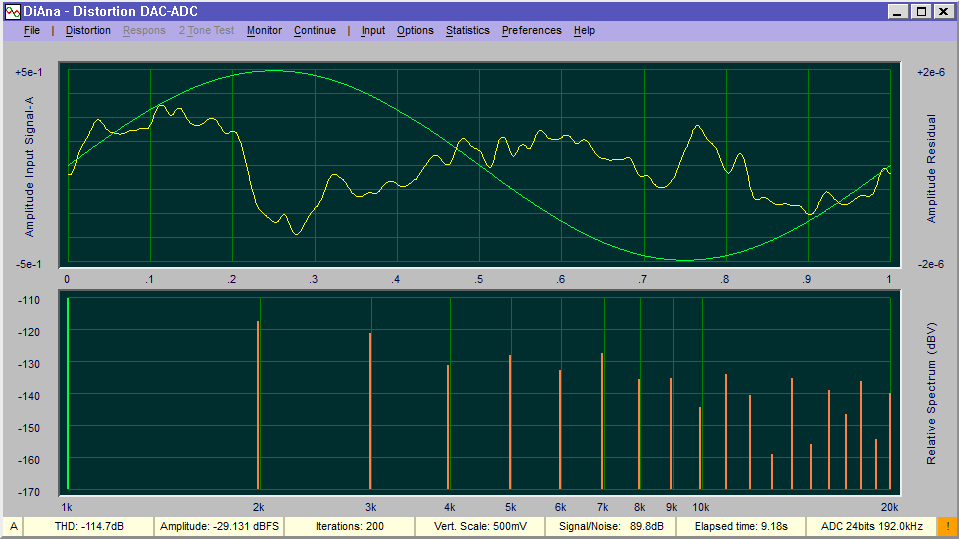Click the Signal/Noise: 89.8dB field
This screenshot has height=539, width=959.
coord(610,526)
